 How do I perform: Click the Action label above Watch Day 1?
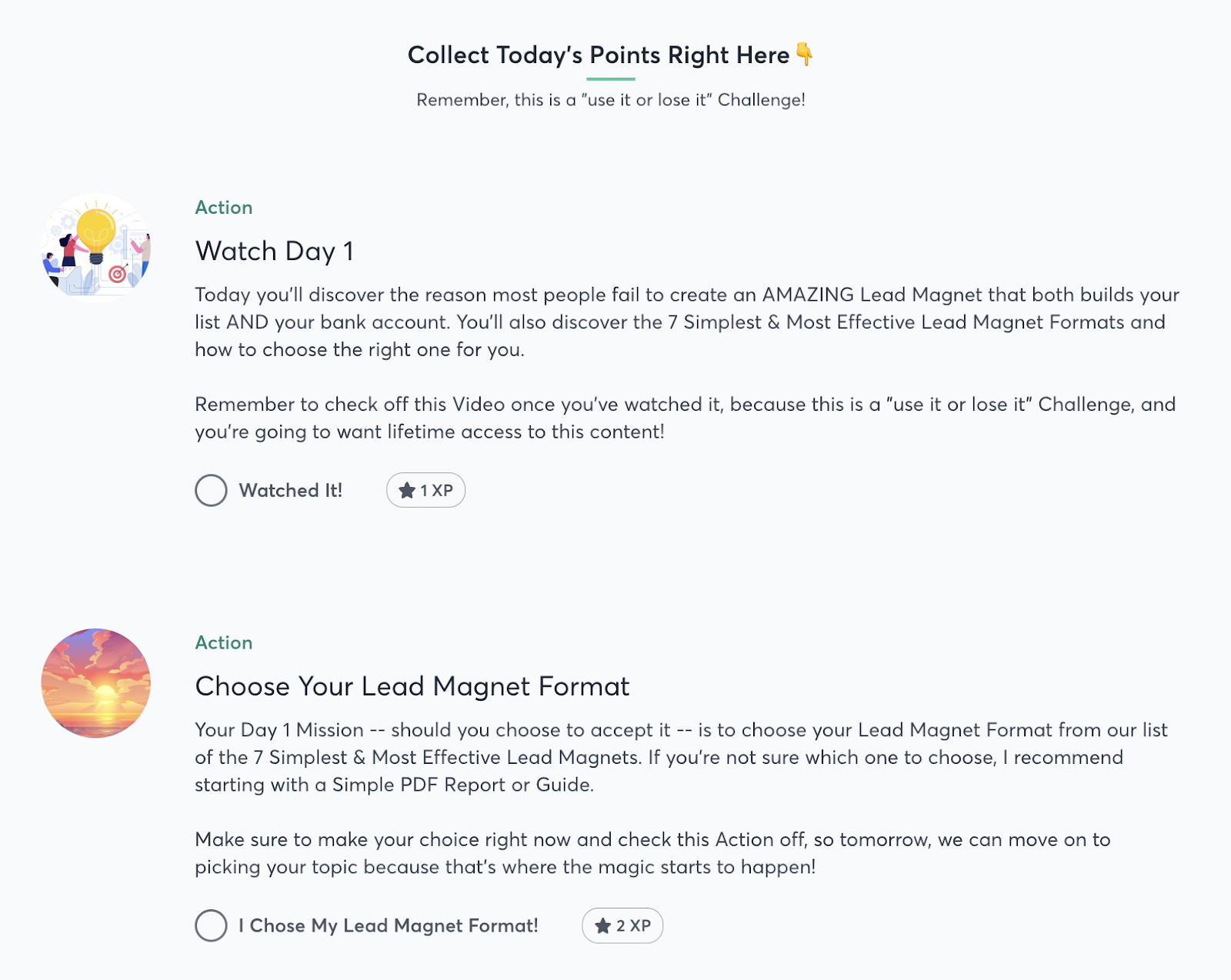click(224, 208)
